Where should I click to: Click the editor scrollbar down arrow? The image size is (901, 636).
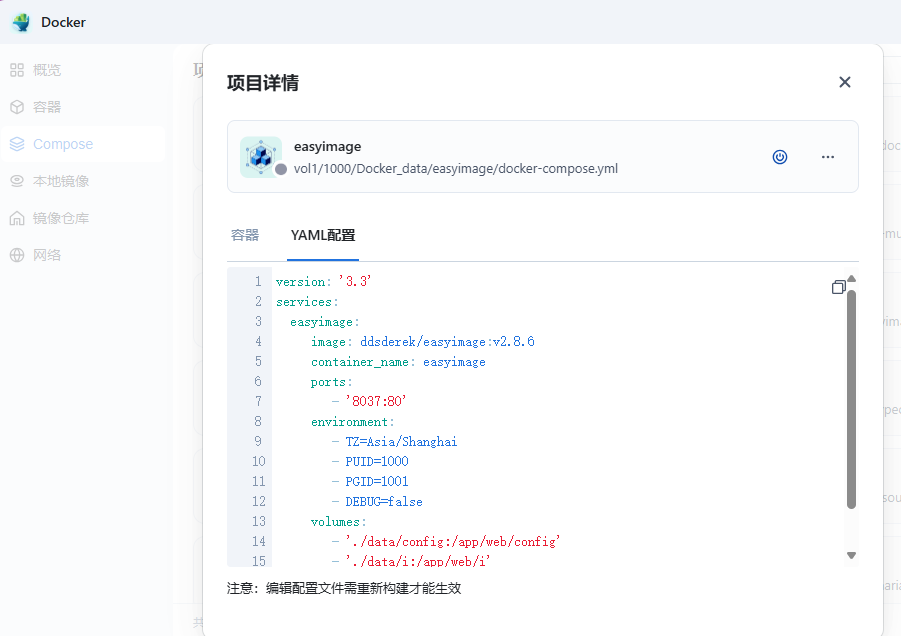coord(852,556)
